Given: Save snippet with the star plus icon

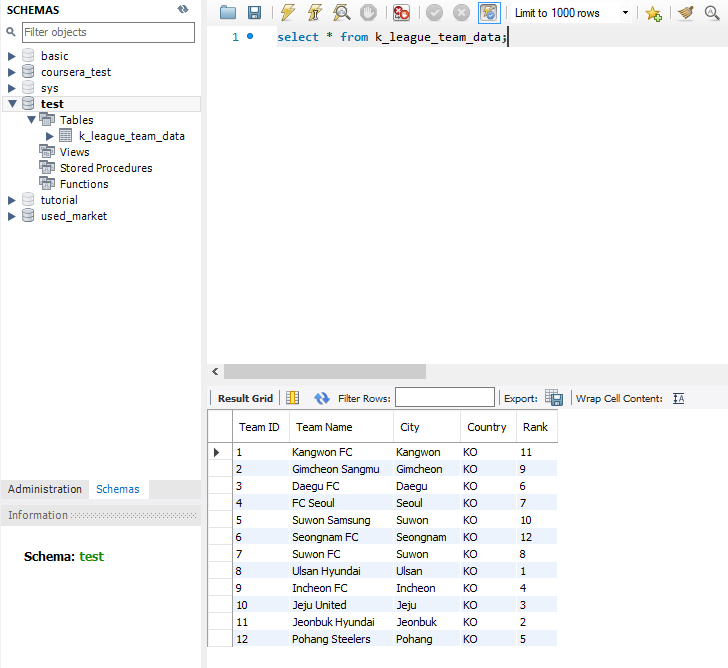Looking at the screenshot, I should 653,13.
